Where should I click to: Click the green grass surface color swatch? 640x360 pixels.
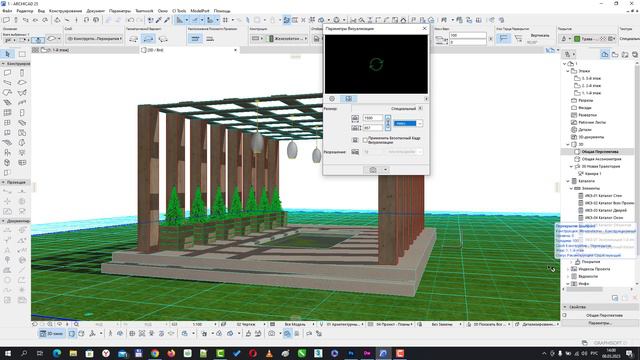(577, 39)
